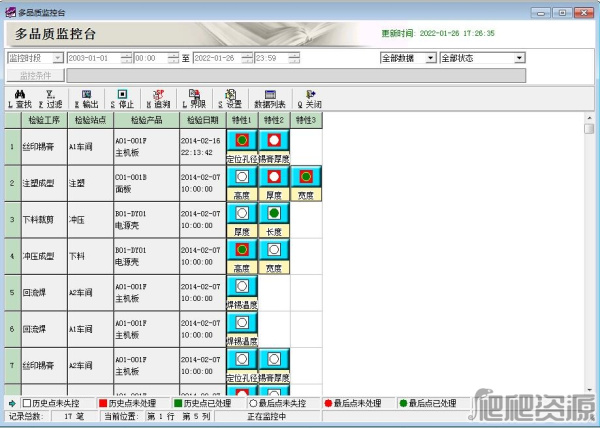Click the green 历史点已处理 legend swatch

(178, 403)
